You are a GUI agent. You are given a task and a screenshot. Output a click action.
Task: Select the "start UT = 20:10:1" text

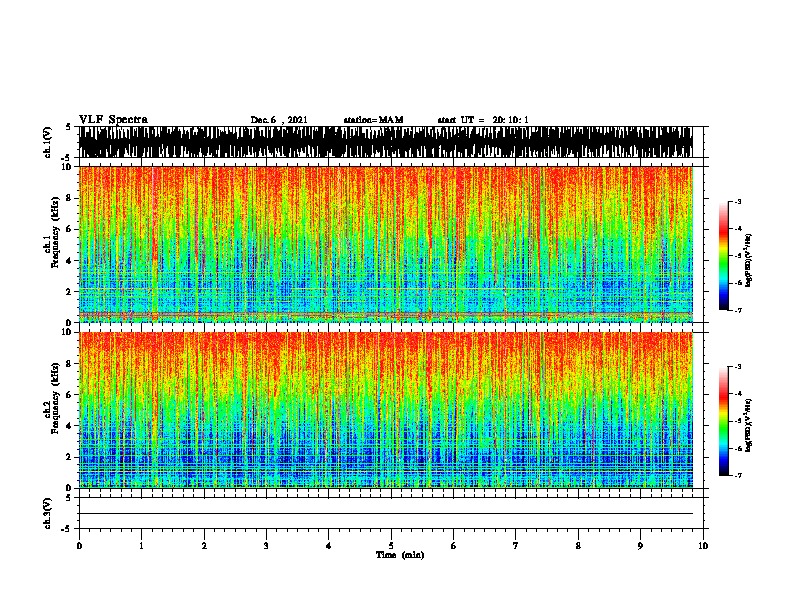(483, 120)
